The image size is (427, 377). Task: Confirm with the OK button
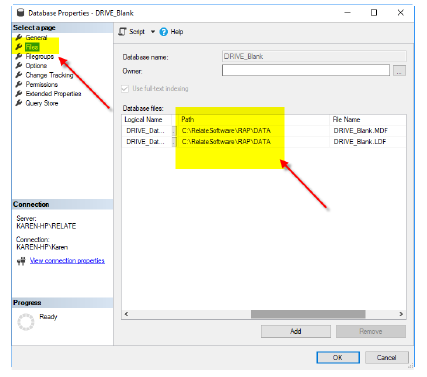[338, 357]
